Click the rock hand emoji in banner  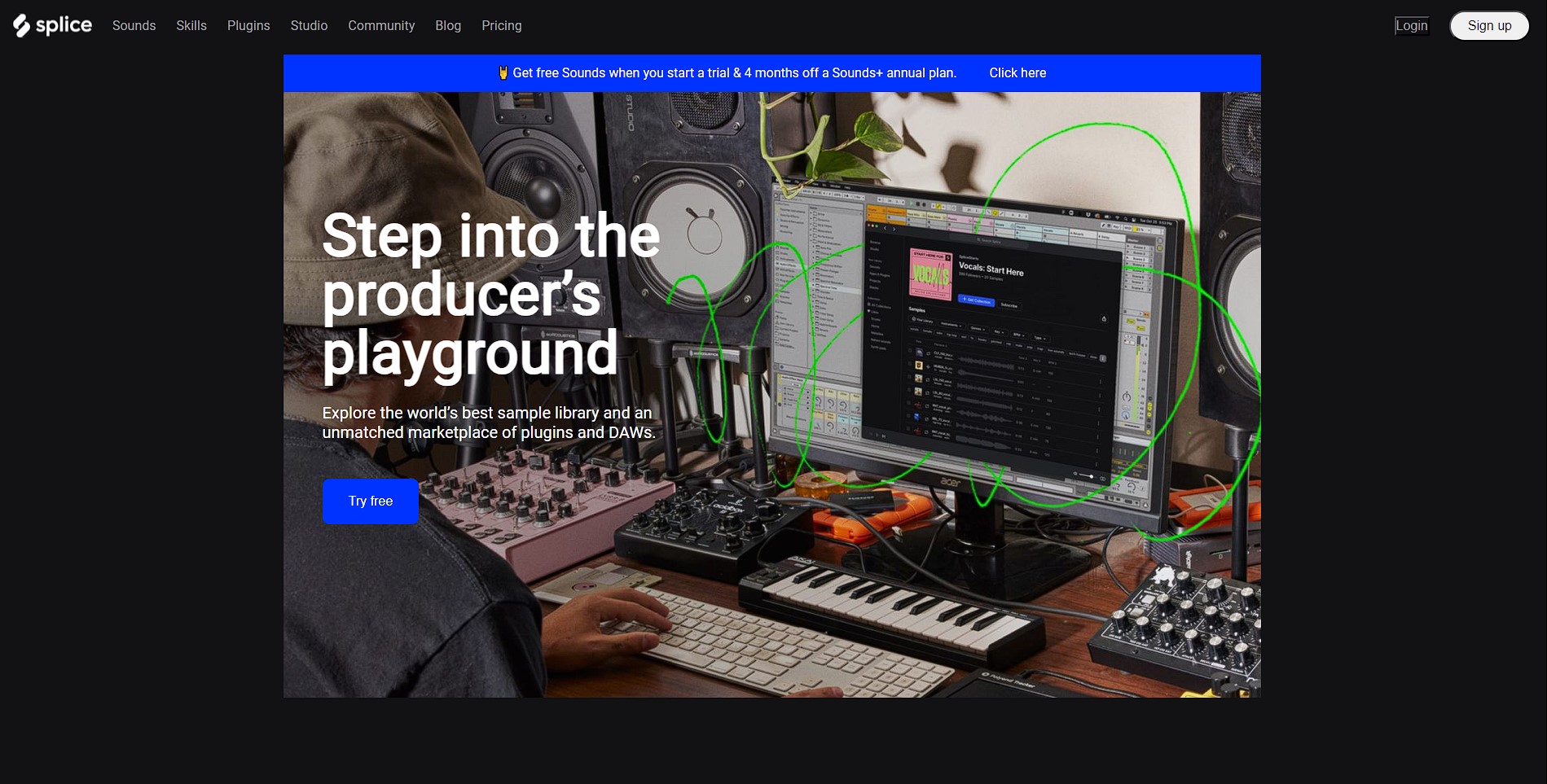pyautogui.click(x=503, y=72)
